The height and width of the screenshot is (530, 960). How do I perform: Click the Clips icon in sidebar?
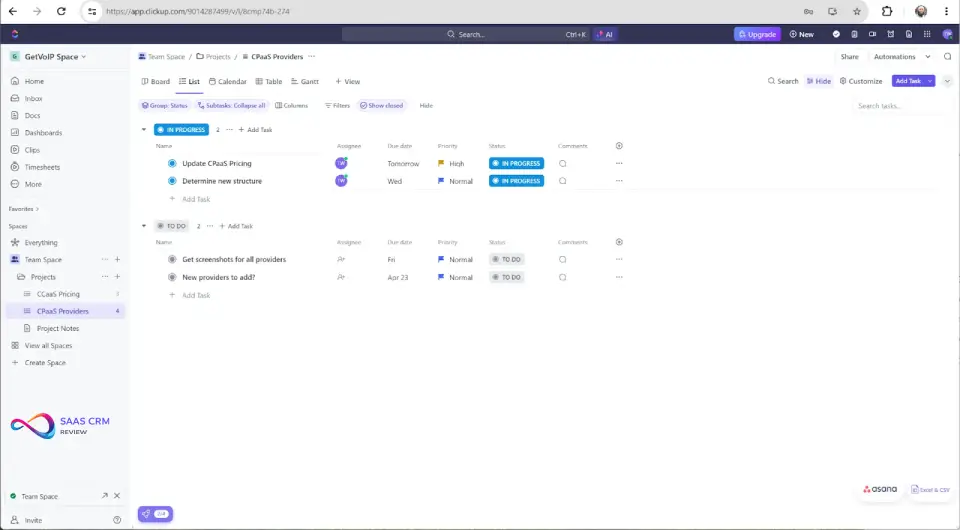pos(15,150)
